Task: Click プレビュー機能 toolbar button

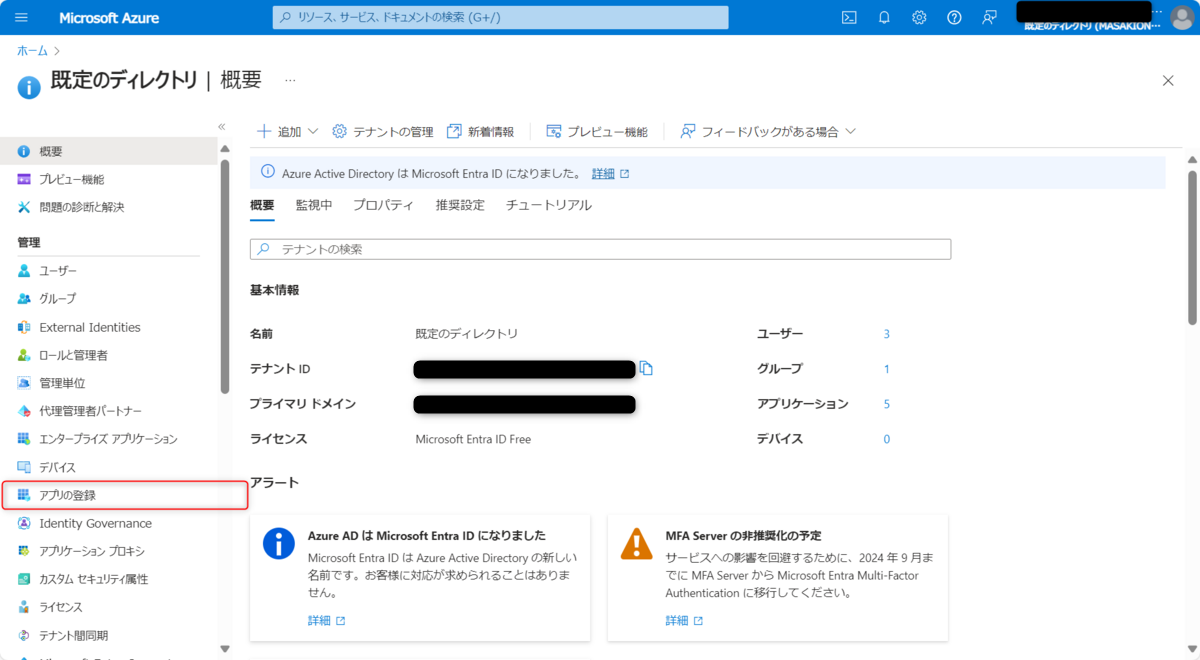Action: point(597,132)
